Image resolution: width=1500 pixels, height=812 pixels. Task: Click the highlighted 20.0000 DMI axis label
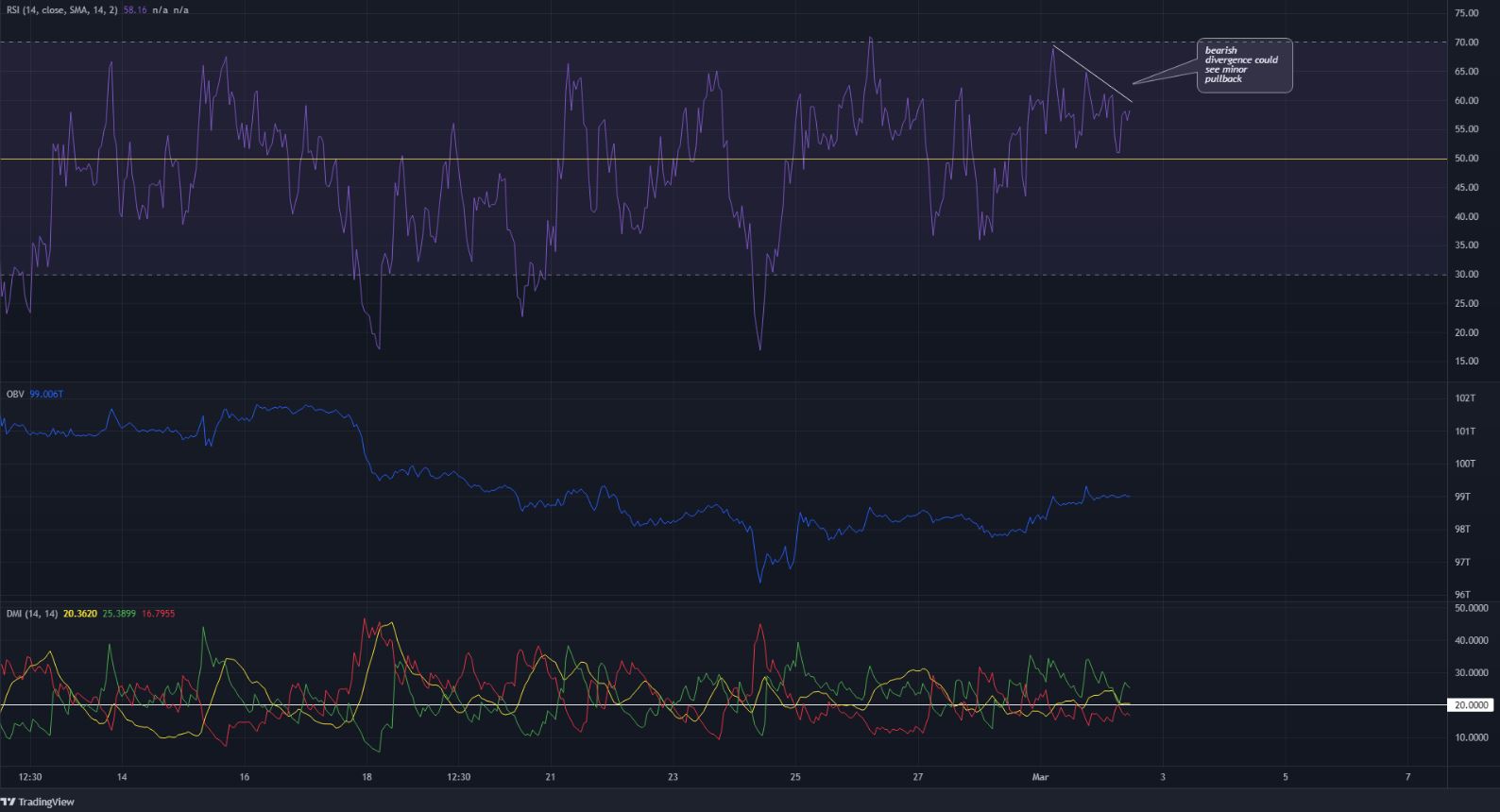[1472, 705]
